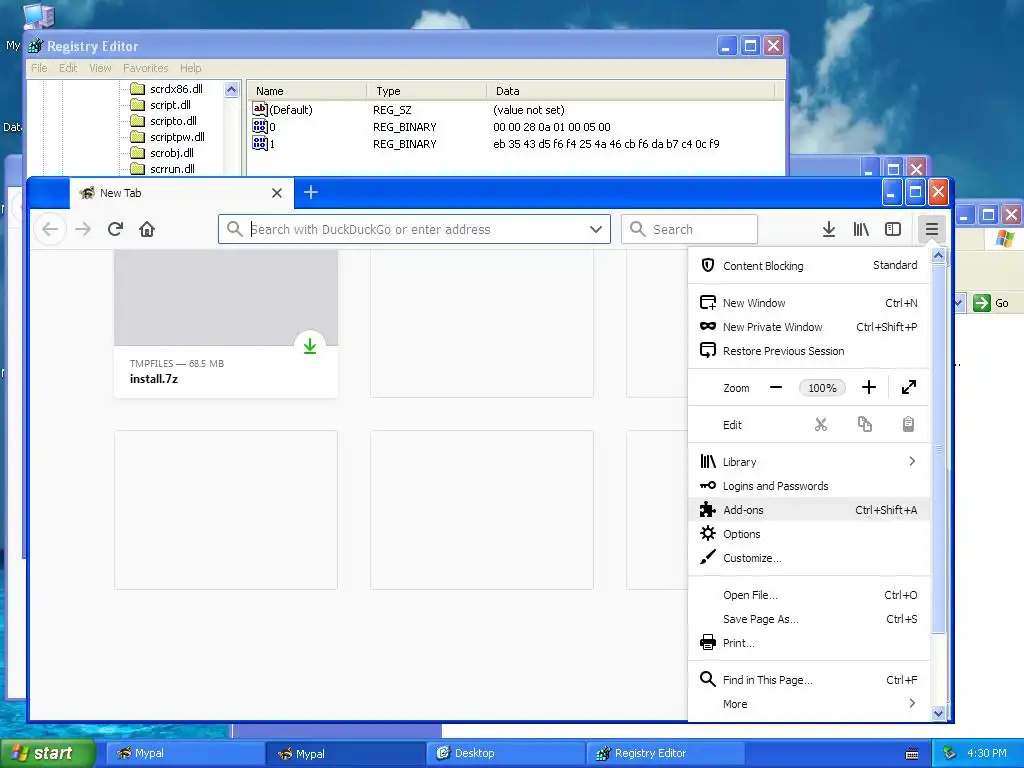1024x768 pixels.
Task: Select script.dll key in registry tree
Action: 170,105
